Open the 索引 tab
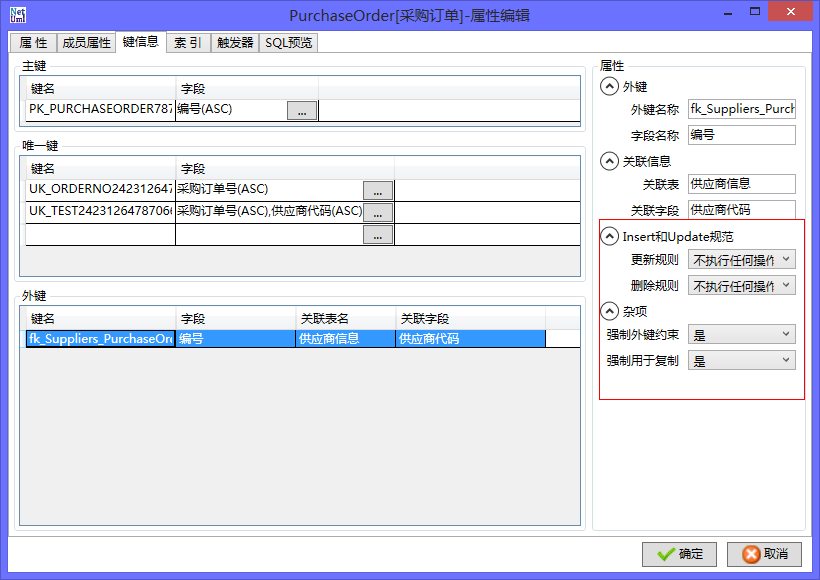Image resolution: width=820 pixels, height=580 pixels. (187, 43)
